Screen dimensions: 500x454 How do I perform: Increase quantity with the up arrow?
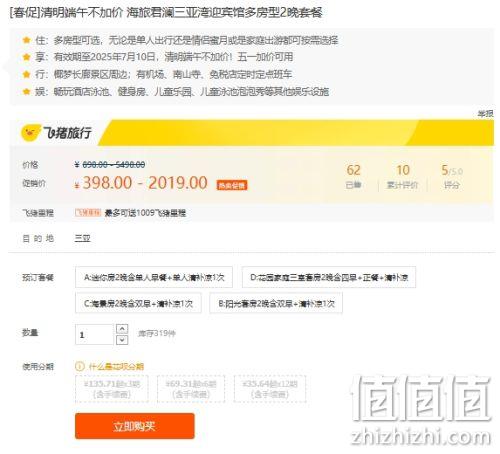point(122,329)
